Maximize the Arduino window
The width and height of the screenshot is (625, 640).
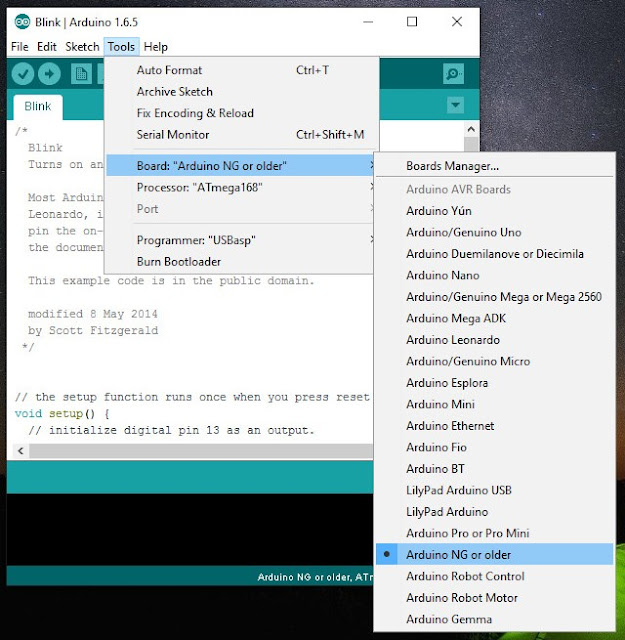[412, 22]
